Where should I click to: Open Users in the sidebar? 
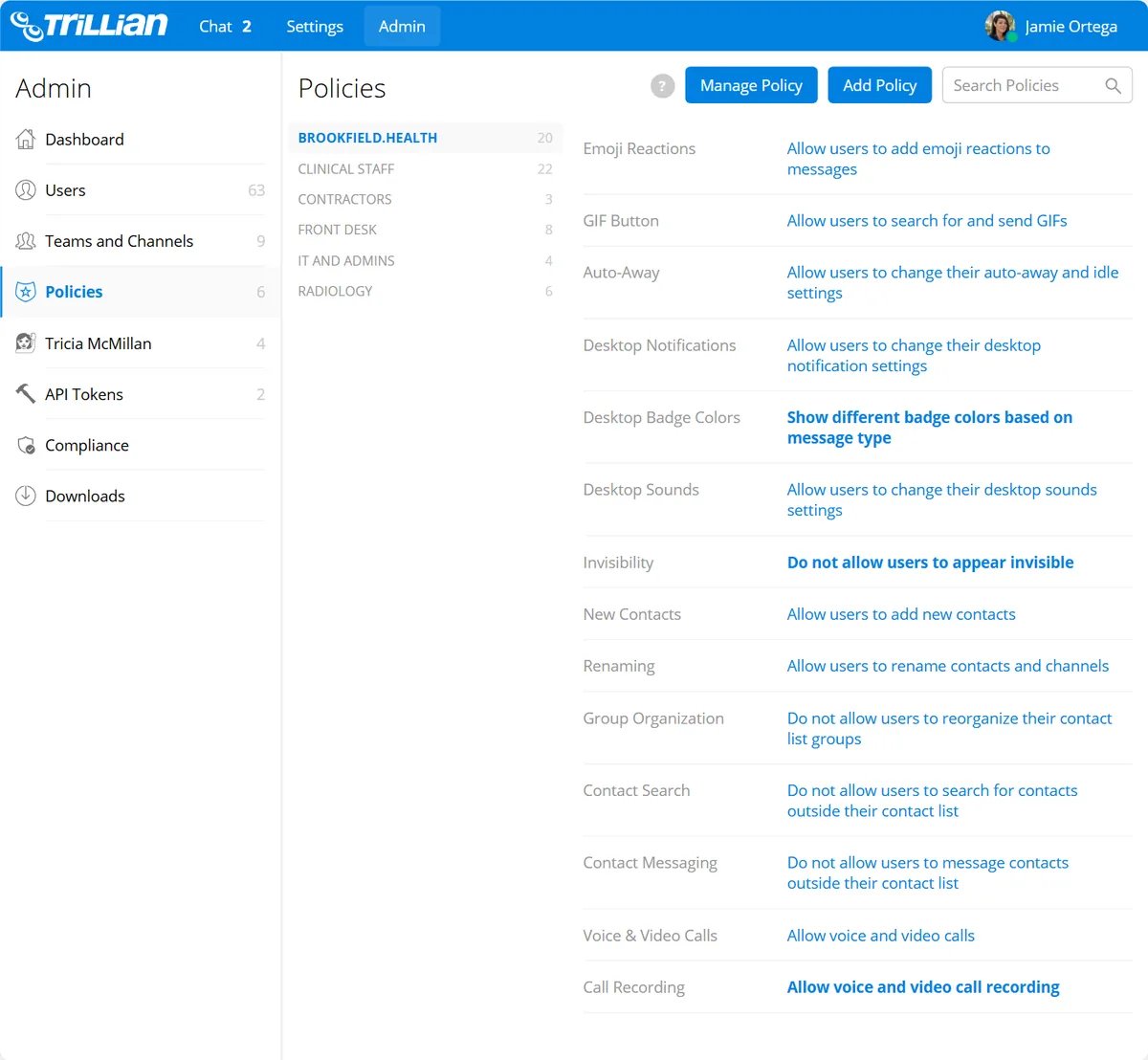point(141,189)
